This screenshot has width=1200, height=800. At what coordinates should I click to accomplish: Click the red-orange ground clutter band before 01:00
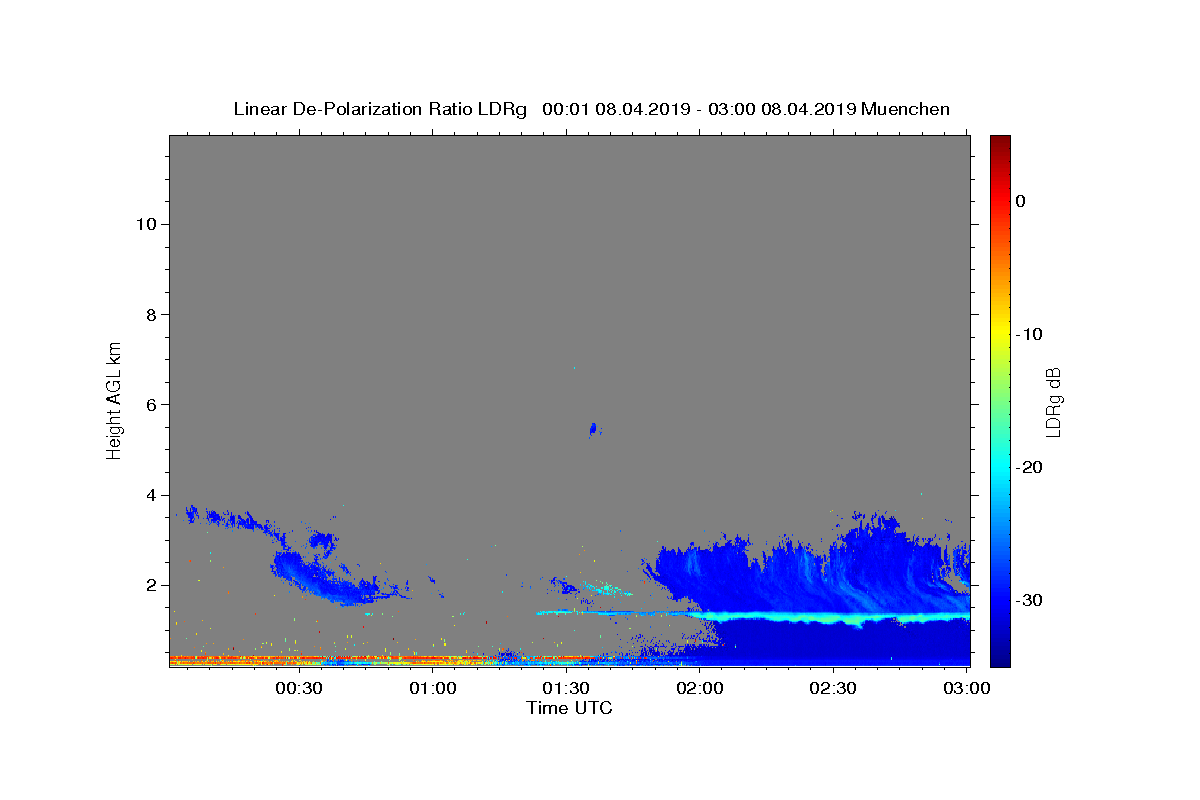[x=300, y=659]
